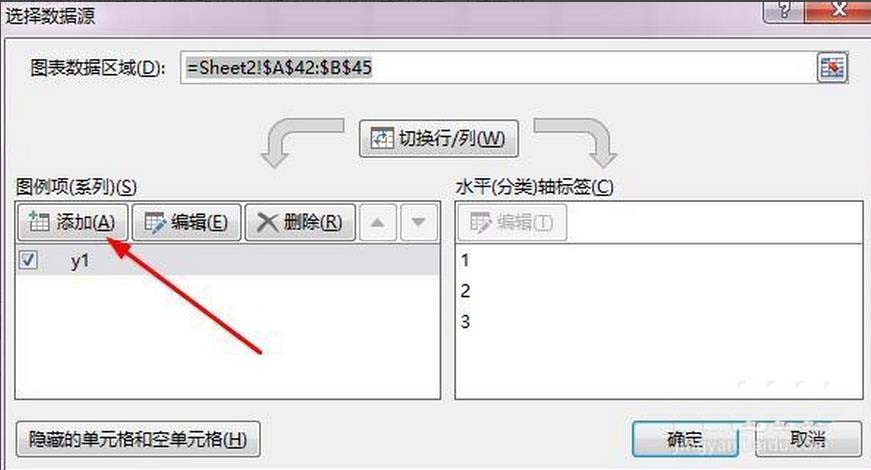Select the y1 series entry
Viewport: 871px width, 470px height.
click(x=228, y=260)
